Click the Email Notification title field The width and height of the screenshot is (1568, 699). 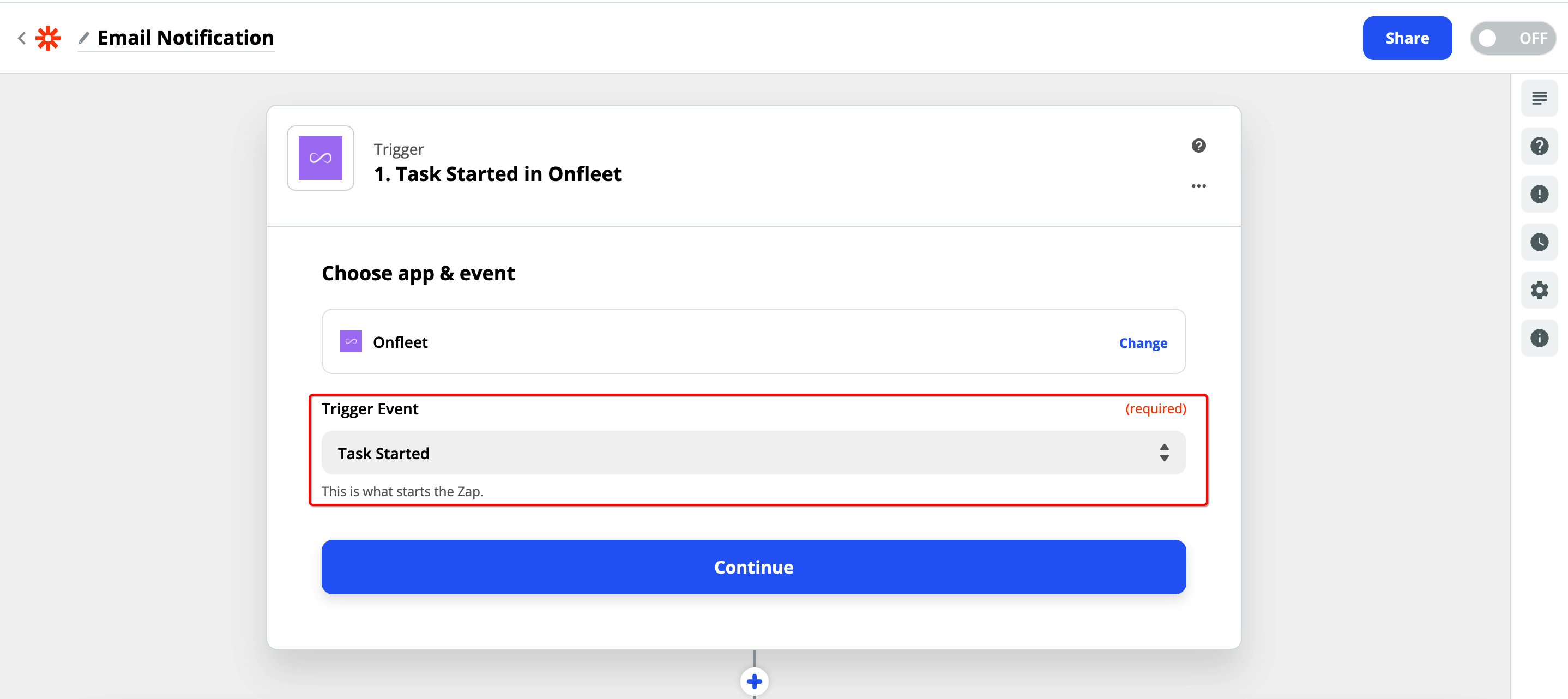click(x=186, y=38)
